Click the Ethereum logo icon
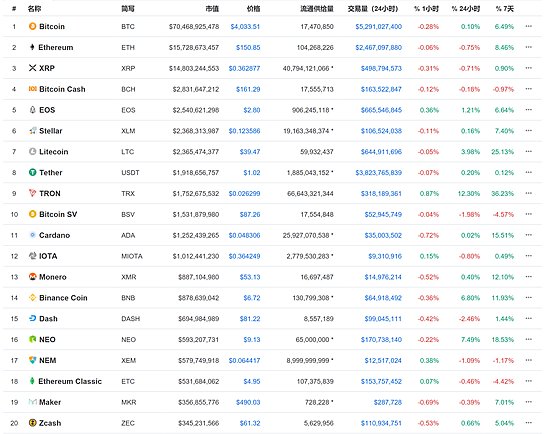The width and height of the screenshot is (553, 434). click(x=32, y=47)
